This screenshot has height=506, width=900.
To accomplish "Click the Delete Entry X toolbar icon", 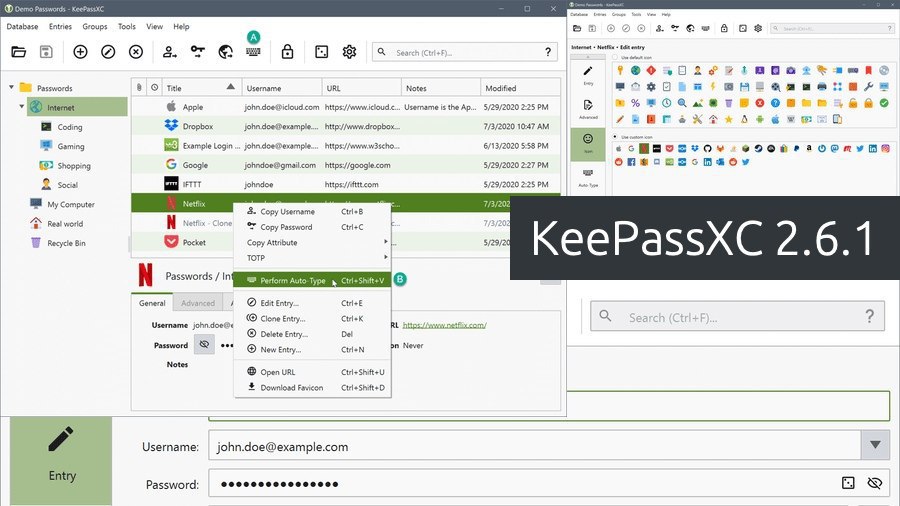I will coord(135,52).
